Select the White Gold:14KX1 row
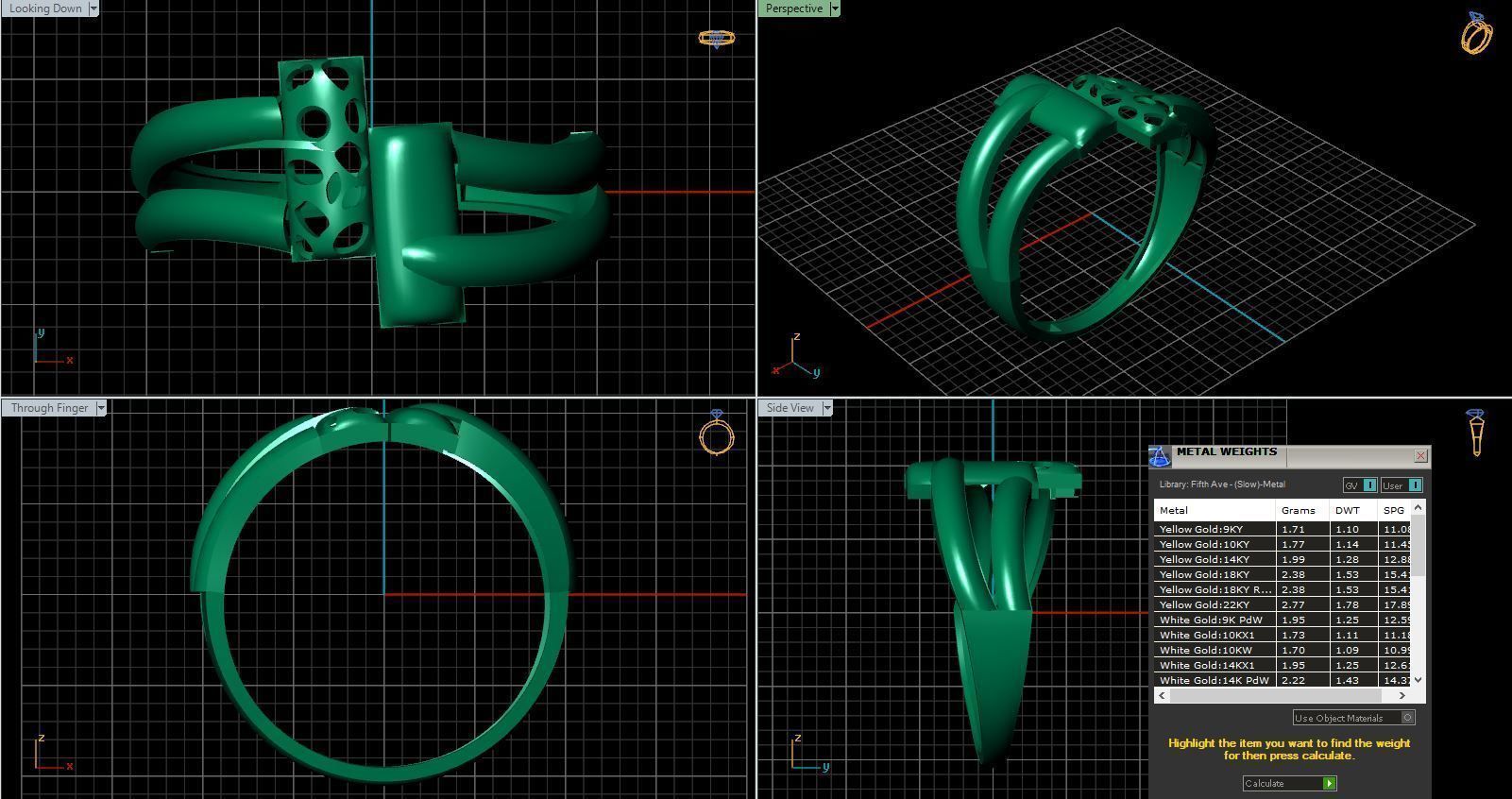The width and height of the screenshot is (1512, 799). click(1283, 665)
